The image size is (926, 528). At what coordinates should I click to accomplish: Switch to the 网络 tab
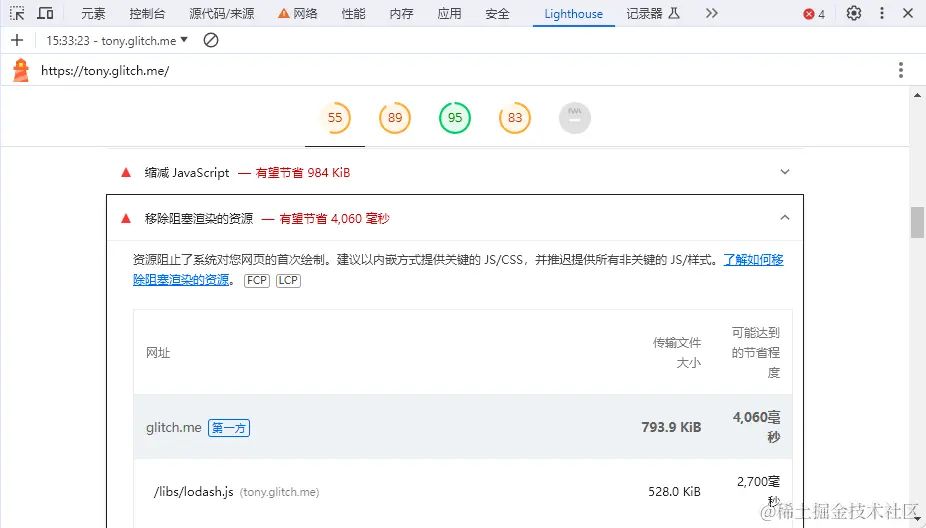click(298, 14)
